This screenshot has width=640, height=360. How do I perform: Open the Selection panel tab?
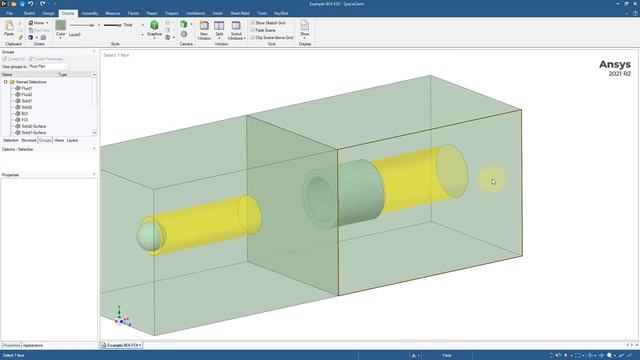(11, 140)
